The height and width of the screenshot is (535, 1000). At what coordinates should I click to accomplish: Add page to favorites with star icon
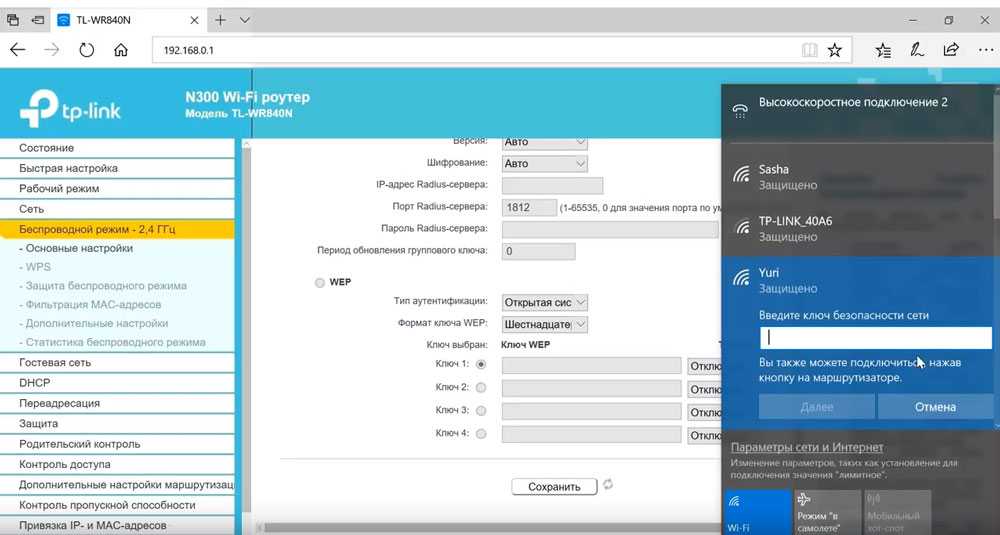834,49
